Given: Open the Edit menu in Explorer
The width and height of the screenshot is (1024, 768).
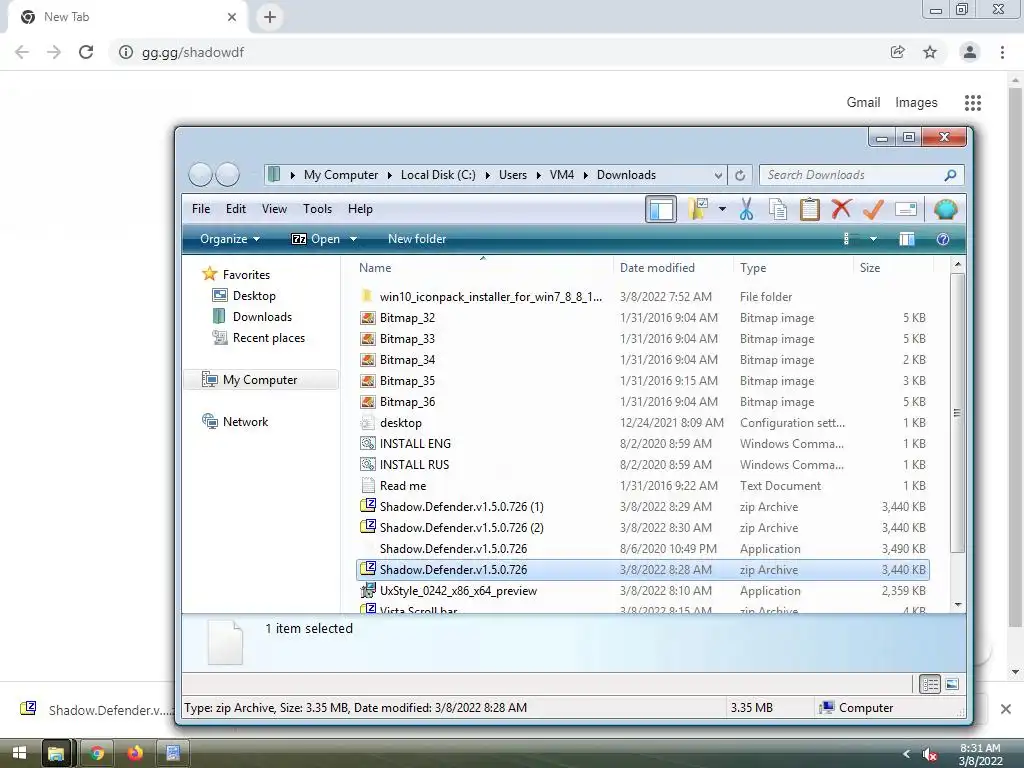Looking at the screenshot, I should (236, 209).
